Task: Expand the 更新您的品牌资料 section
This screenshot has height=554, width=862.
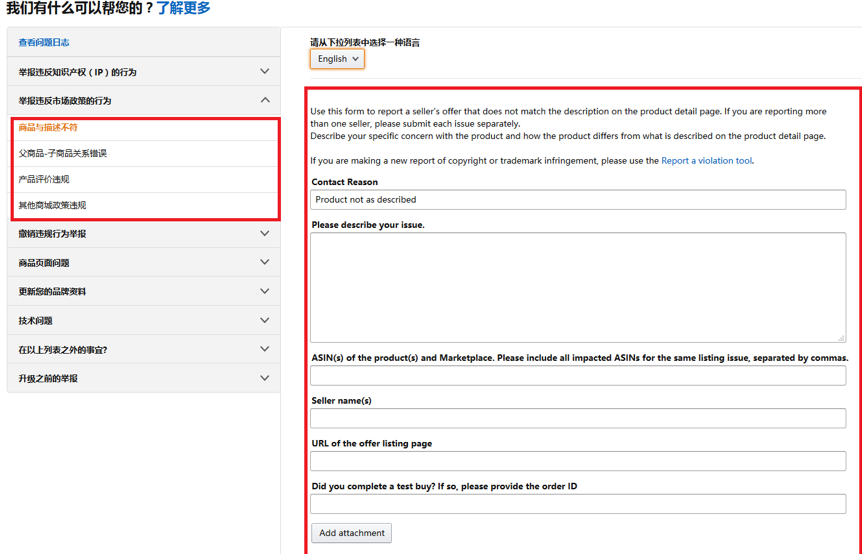Action: pyautogui.click(x=143, y=292)
